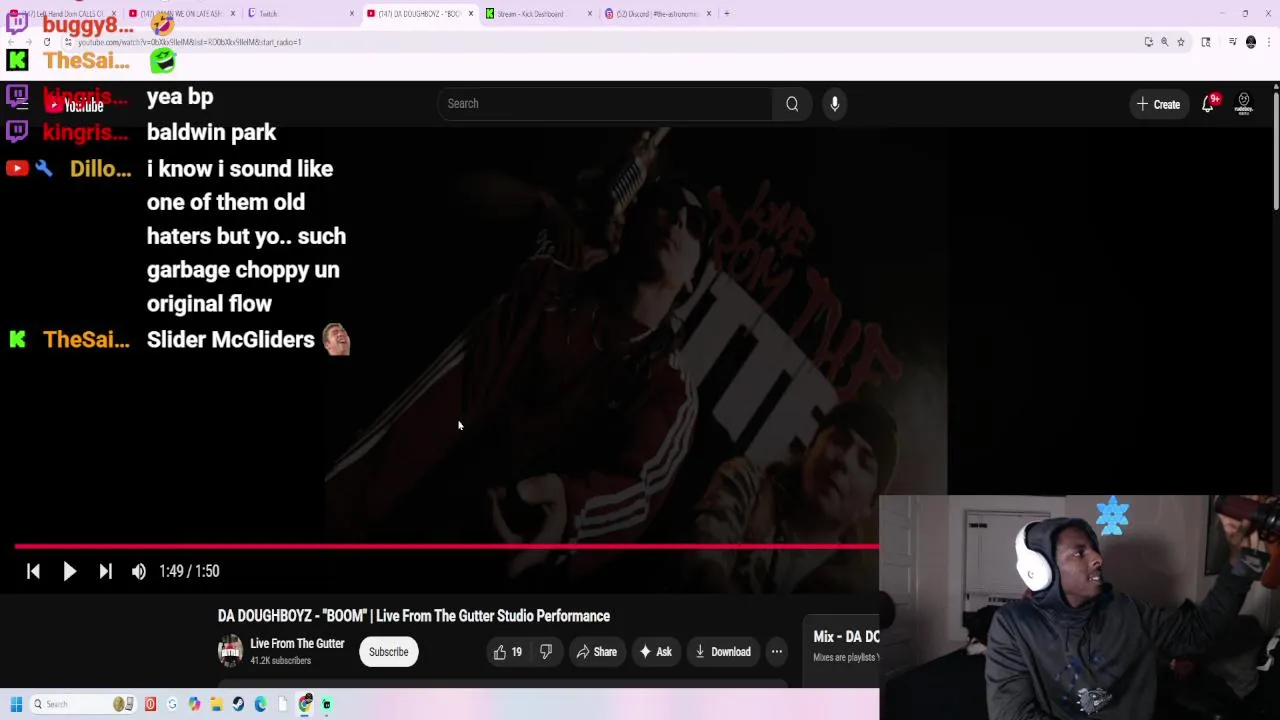
Task: Mute the video volume speaker icon
Action: 139,571
